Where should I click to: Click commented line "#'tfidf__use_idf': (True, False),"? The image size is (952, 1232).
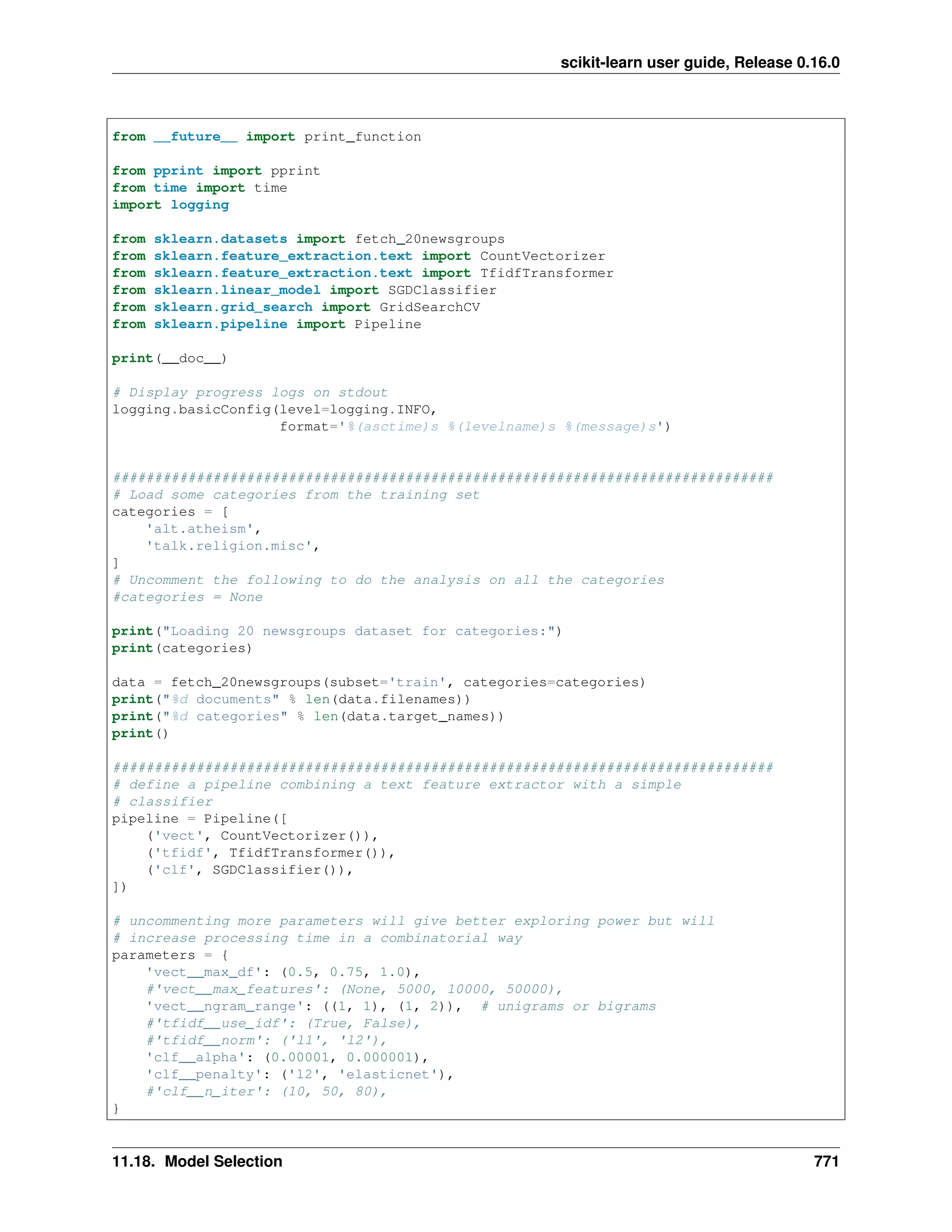(x=283, y=1024)
